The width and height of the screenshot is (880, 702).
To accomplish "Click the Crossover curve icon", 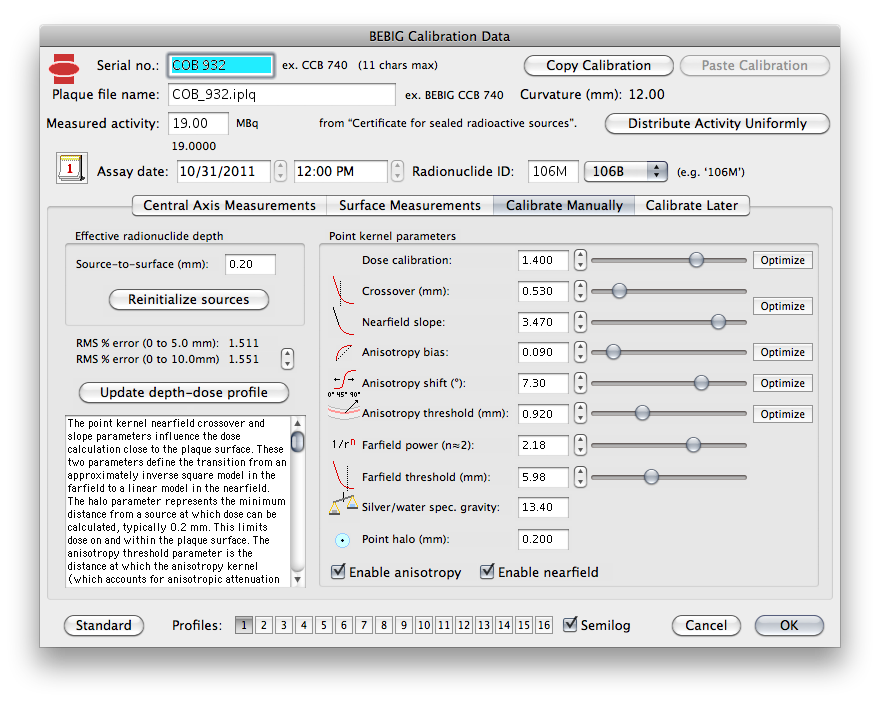I will pyautogui.click(x=342, y=291).
